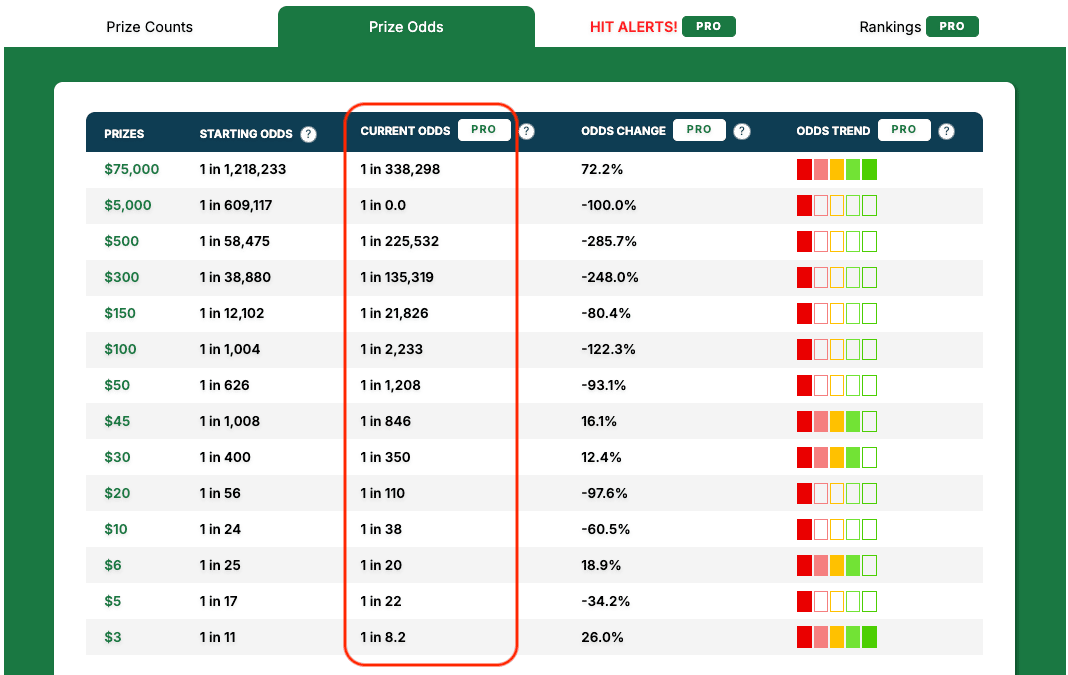1068x675 pixels.
Task: Click help icon beside Odds Change header
Action: pos(742,131)
